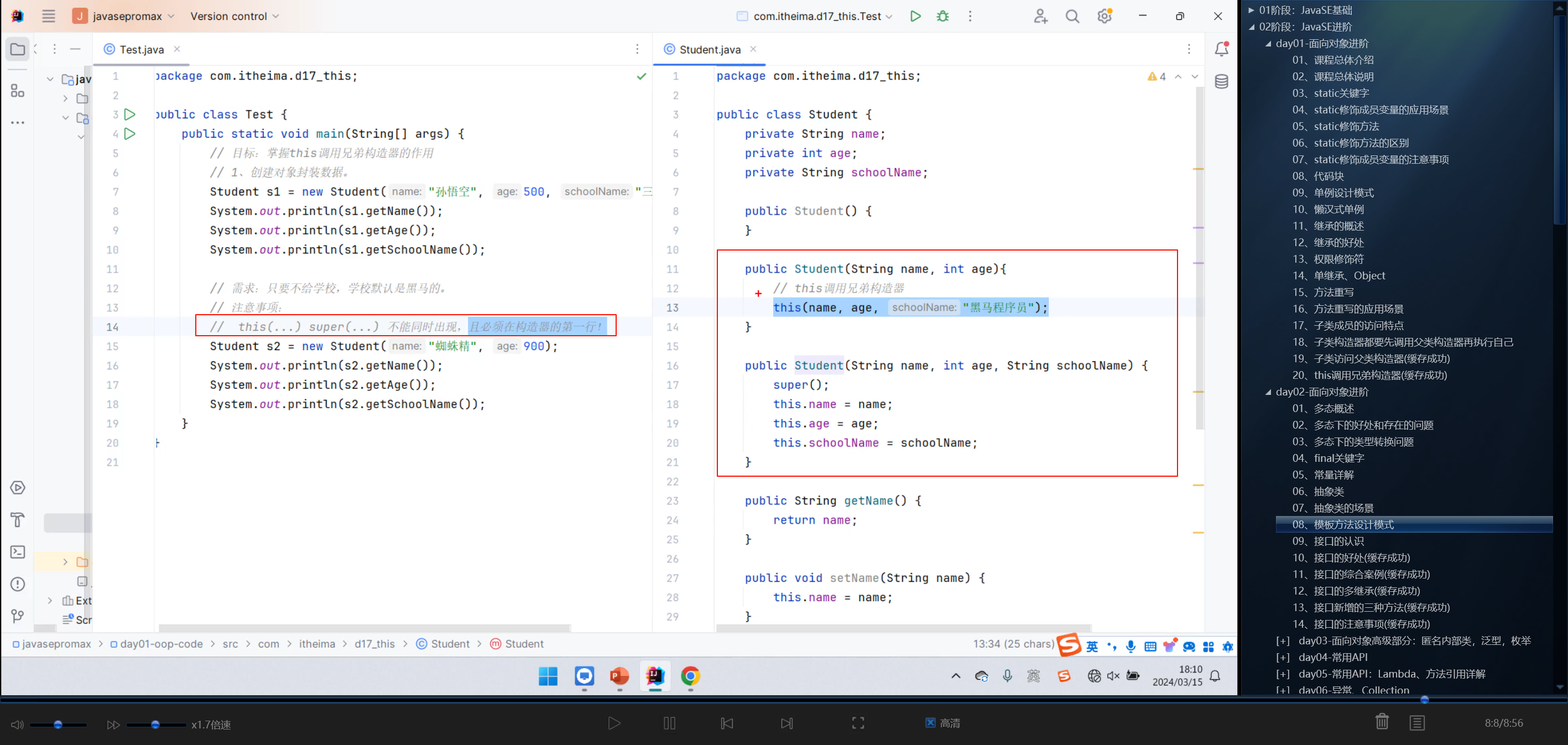Viewport: 1568px width, 745px height.
Task: Toggle fullscreen in the video player
Action: (858, 723)
